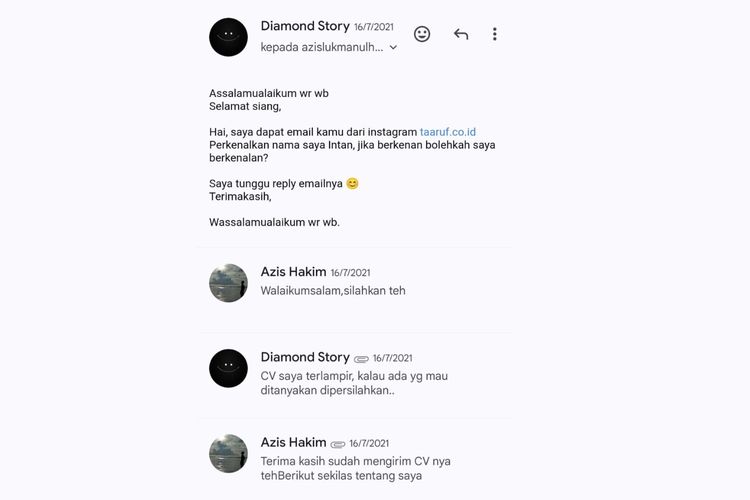Open Diamond Story's avatar on the top message

tap(228, 37)
